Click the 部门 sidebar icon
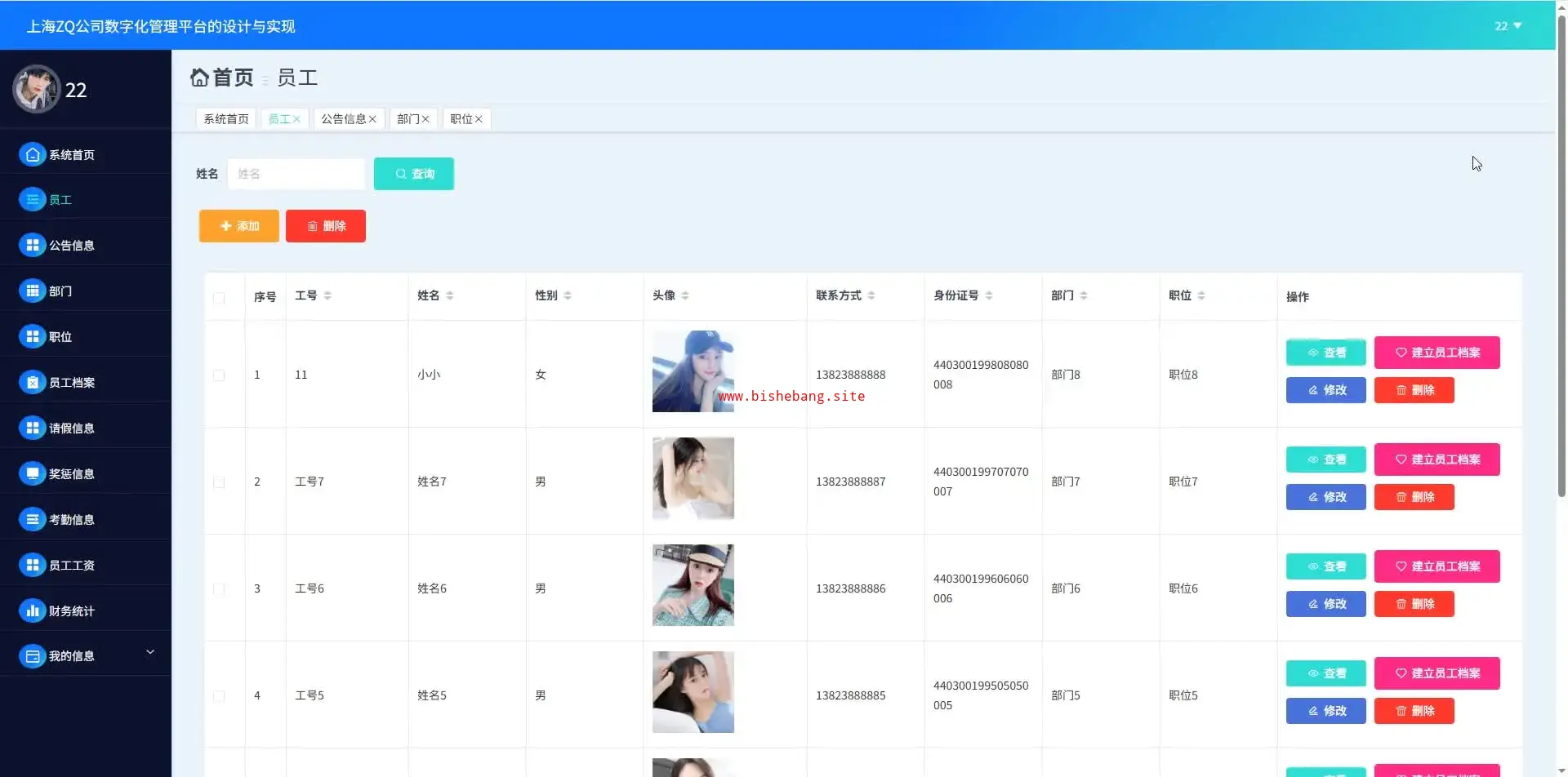This screenshot has height=777, width=1568. tap(32, 291)
